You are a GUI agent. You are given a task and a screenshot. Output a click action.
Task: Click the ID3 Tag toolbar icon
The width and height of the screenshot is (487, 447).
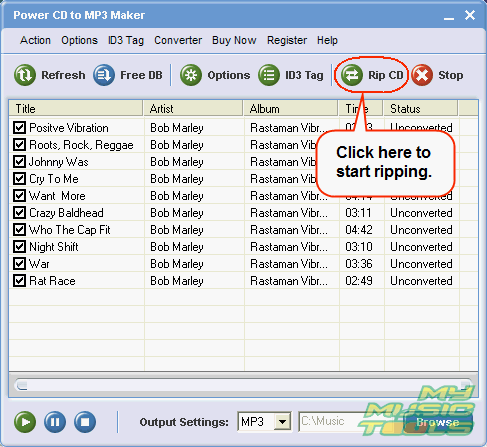click(x=269, y=75)
